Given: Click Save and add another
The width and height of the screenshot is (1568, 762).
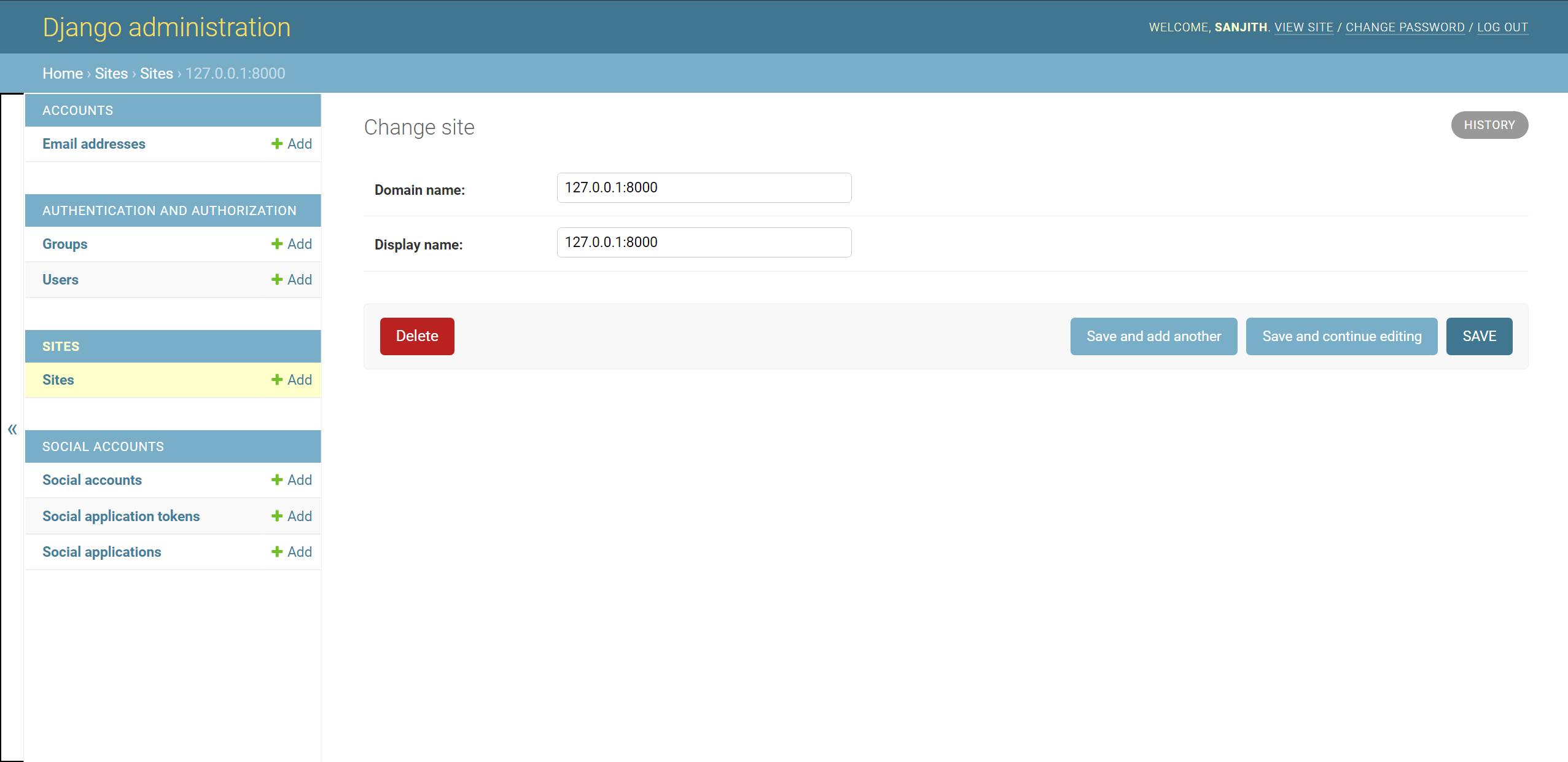Looking at the screenshot, I should click(1153, 336).
